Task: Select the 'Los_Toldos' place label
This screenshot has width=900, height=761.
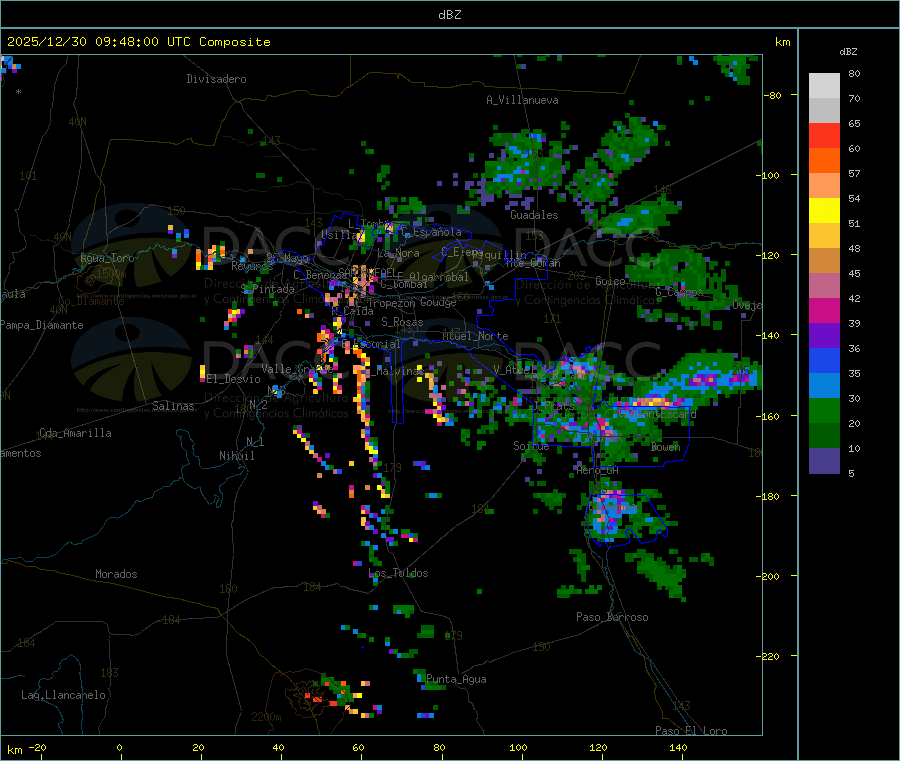Action: pyautogui.click(x=398, y=573)
